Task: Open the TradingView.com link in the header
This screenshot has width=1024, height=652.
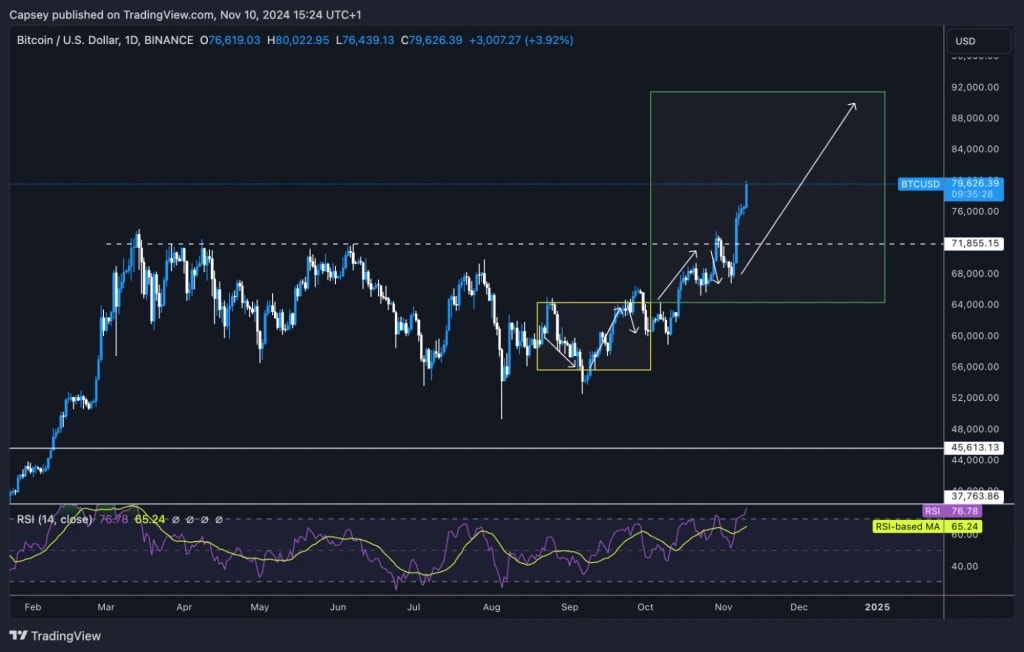Action: tap(167, 15)
